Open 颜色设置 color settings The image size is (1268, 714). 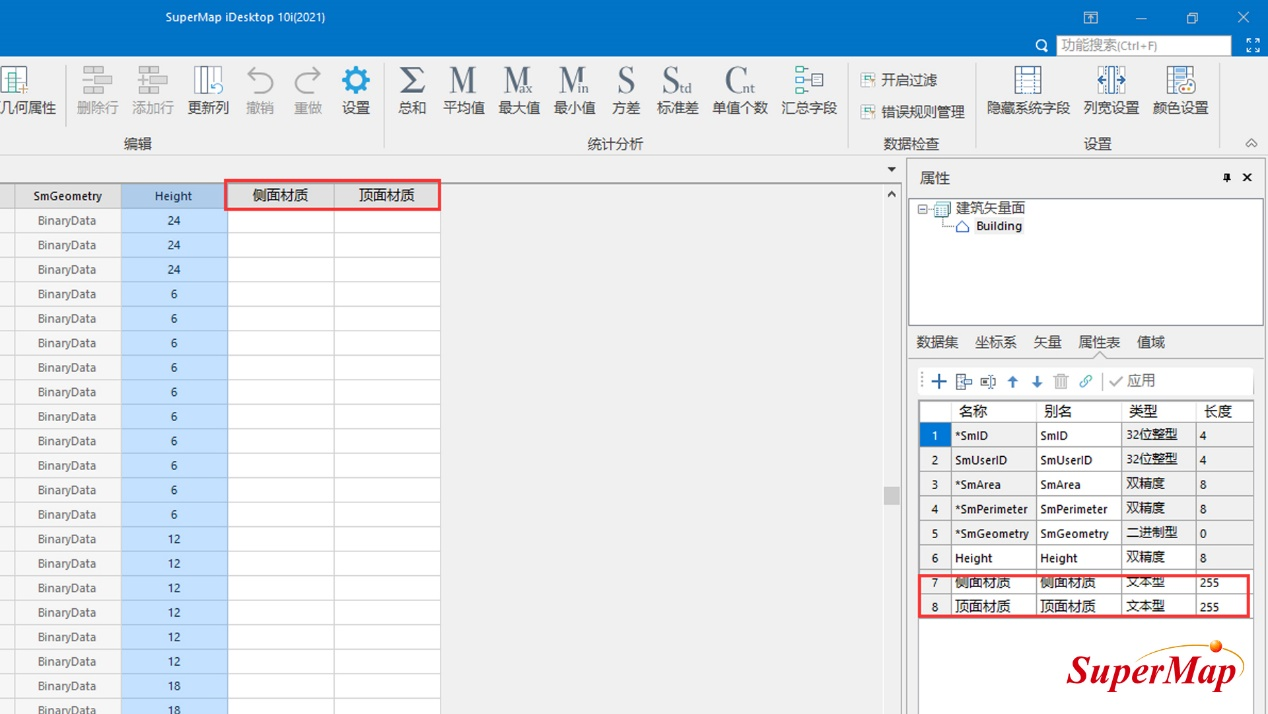[x=1180, y=90]
